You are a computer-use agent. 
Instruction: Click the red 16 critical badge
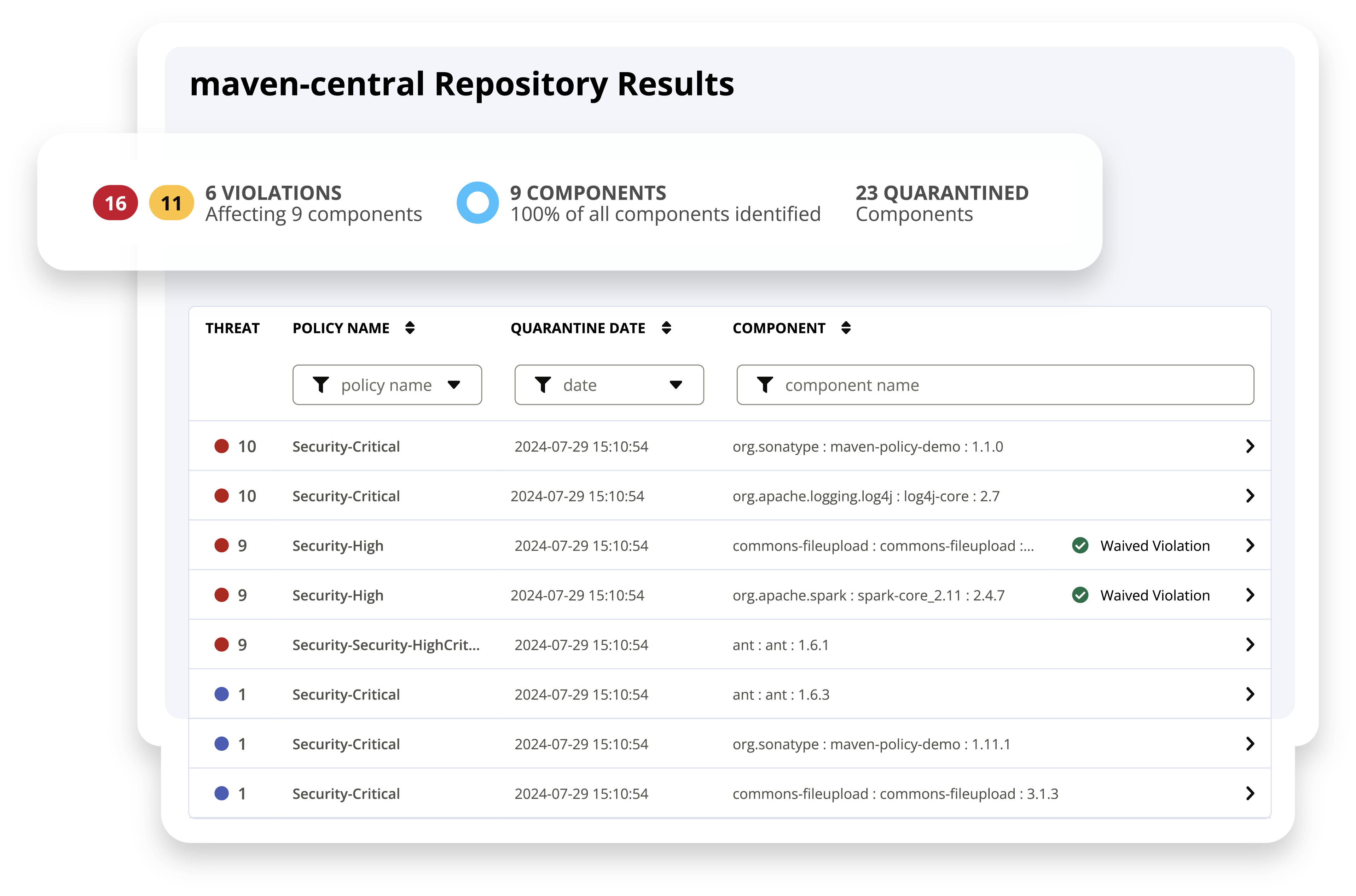(x=115, y=203)
